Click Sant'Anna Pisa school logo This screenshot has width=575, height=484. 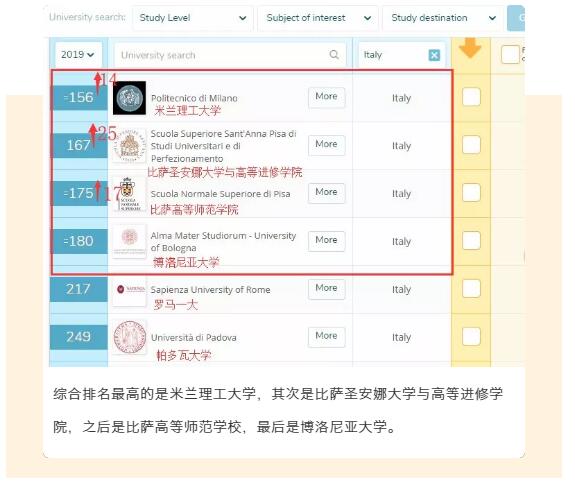(129, 146)
